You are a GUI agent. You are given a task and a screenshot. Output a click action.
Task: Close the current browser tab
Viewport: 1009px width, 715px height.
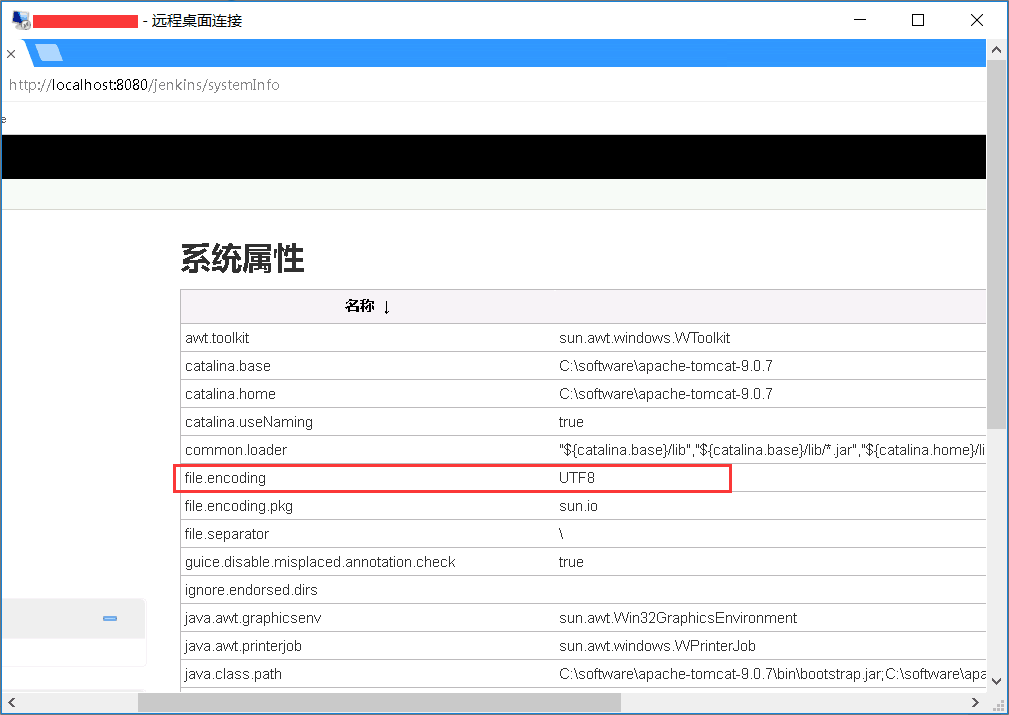pyautogui.click(x=10, y=54)
